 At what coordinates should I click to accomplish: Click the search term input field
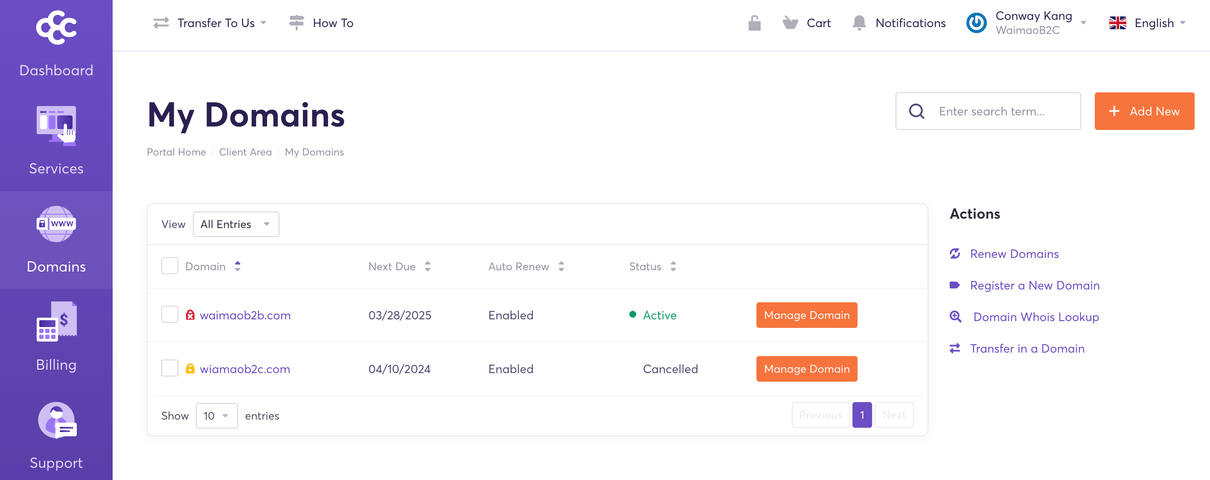click(x=1005, y=111)
